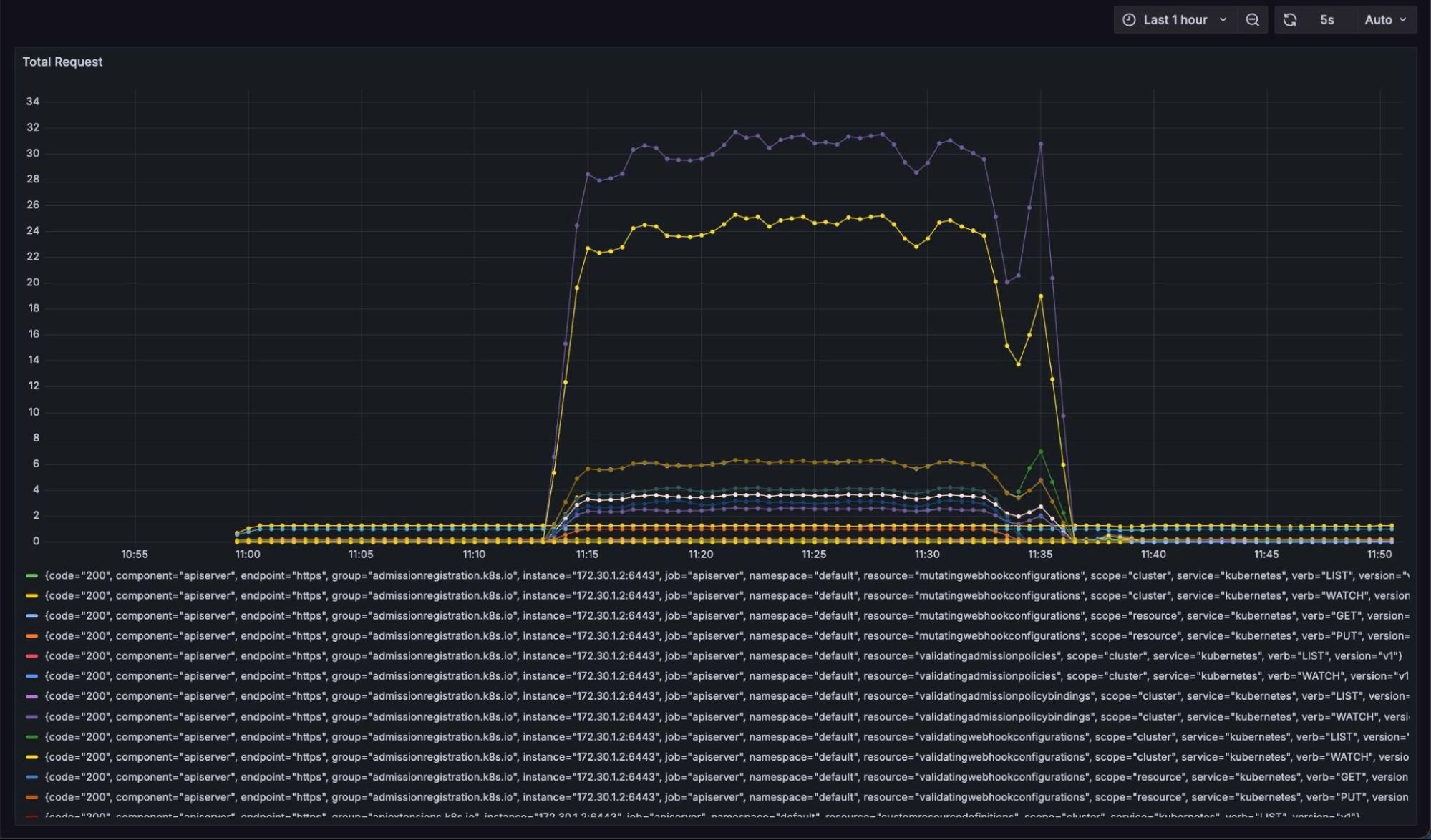Image resolution: width=1431 pixels, height=840 pixels.
Task: Click the green color swatch of first legend entry
Action: [31, 575]
